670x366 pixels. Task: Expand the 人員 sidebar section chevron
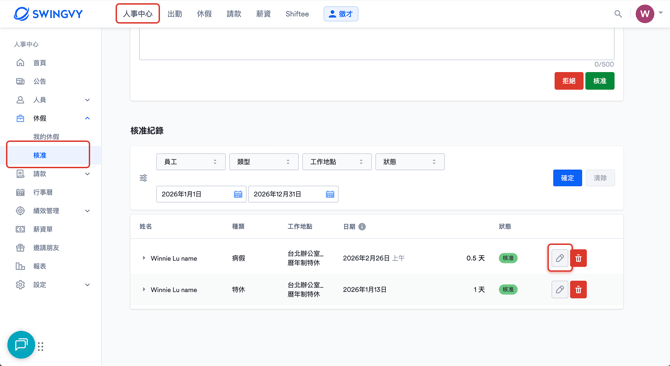point(87,100)
